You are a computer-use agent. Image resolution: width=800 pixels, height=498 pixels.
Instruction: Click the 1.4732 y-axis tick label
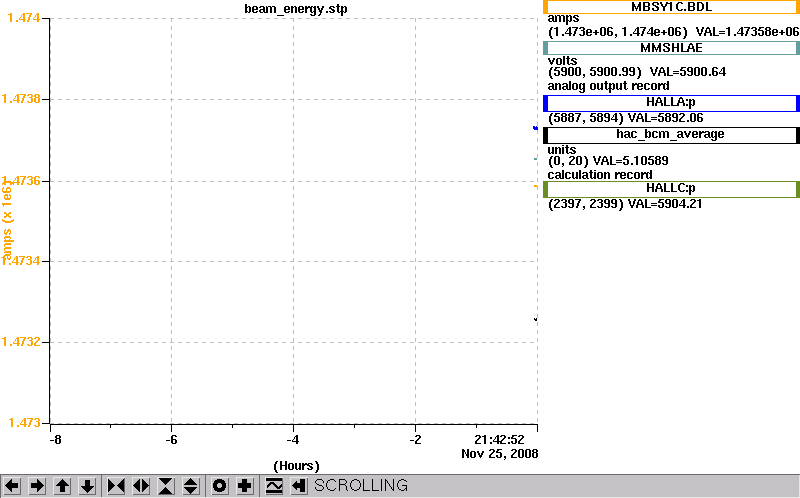[21, 341]
